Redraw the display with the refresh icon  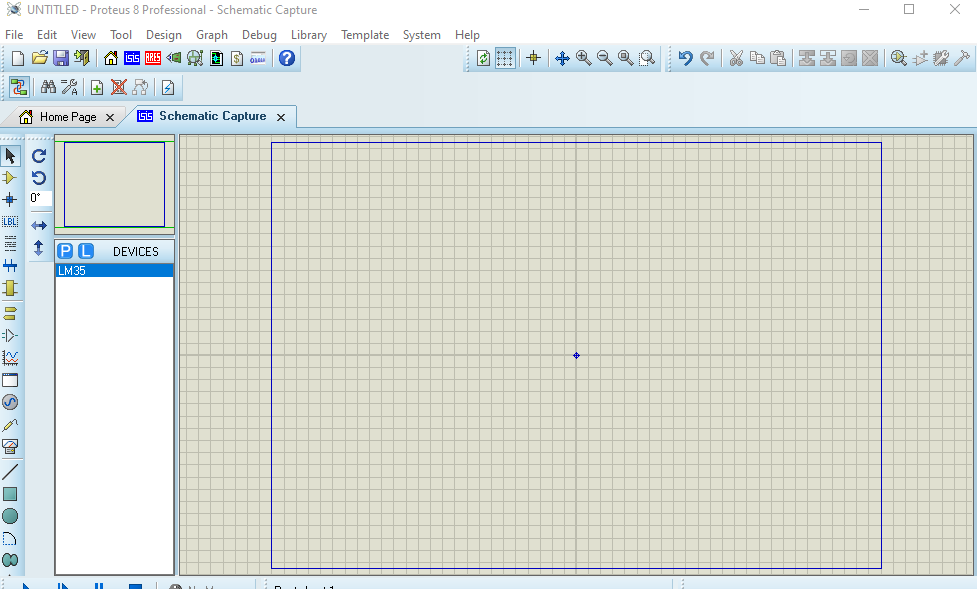pyautogui.click(x=483, y=59)
